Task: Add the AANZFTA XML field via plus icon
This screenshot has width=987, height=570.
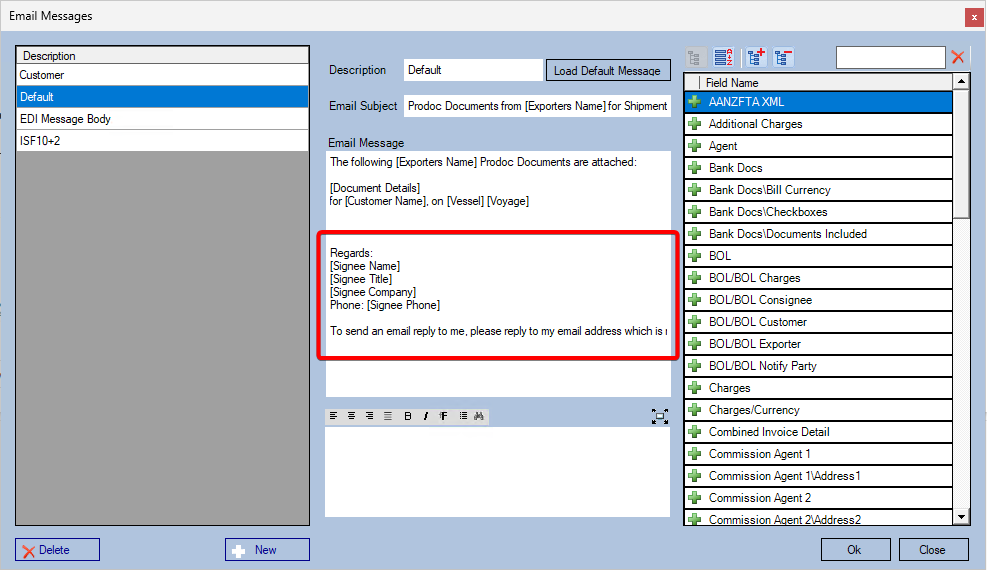Action: (695, 102)
